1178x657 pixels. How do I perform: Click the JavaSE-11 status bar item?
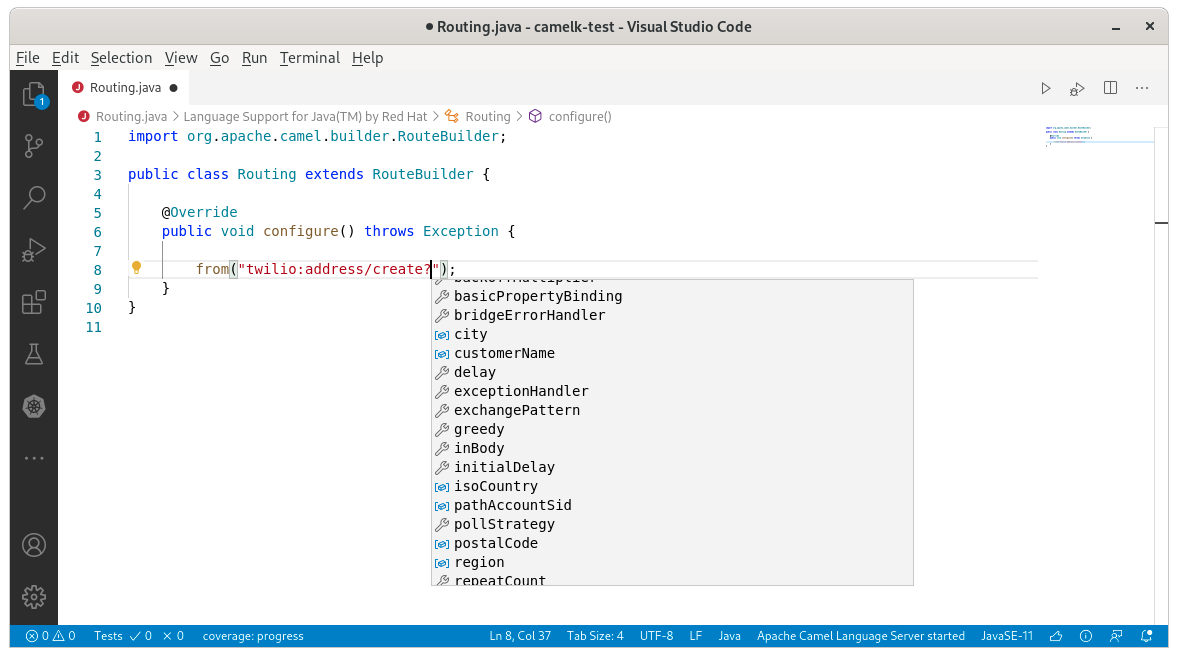[x=1006, y=636]
